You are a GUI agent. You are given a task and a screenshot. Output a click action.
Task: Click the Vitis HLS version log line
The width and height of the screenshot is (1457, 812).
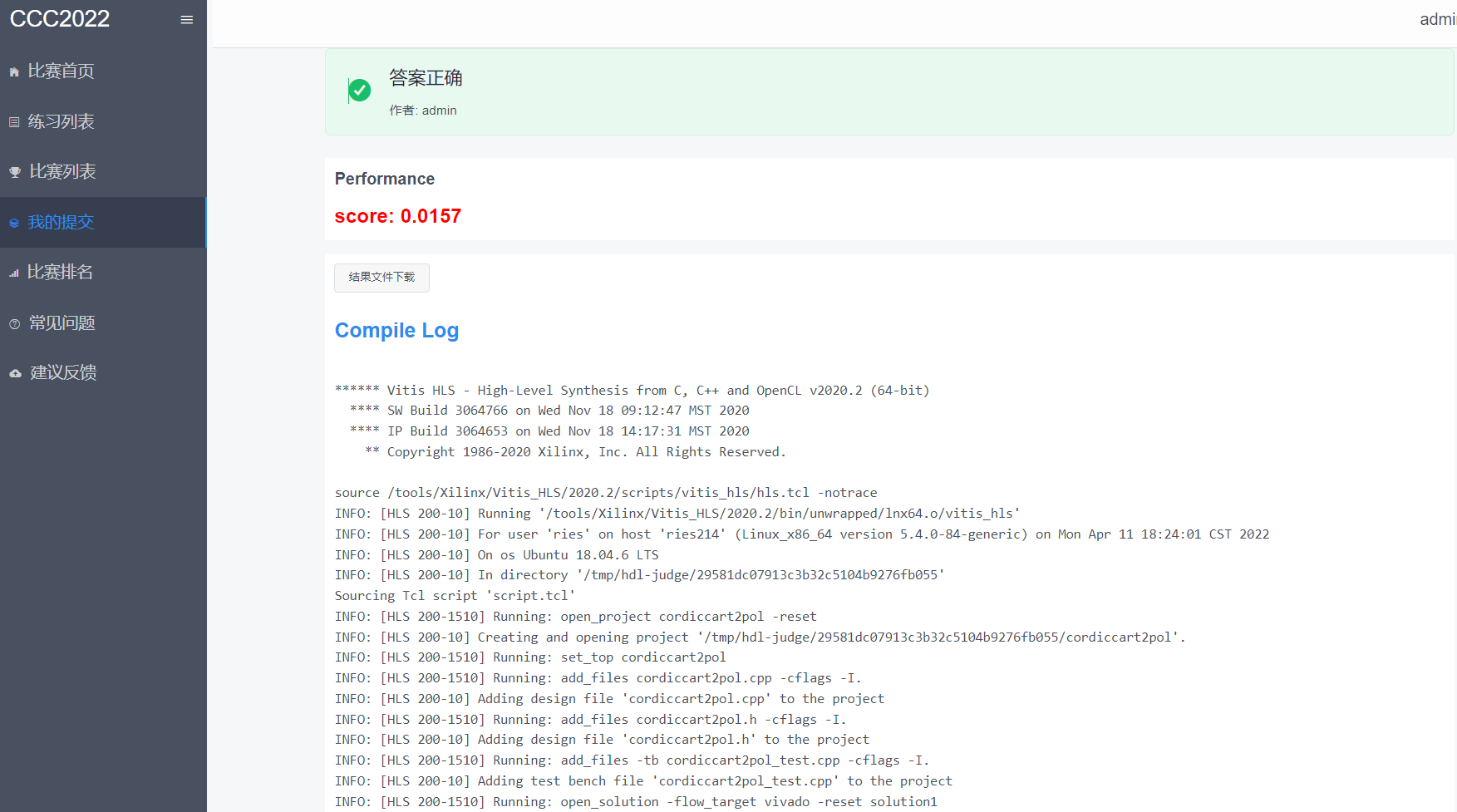click(632, 391)
